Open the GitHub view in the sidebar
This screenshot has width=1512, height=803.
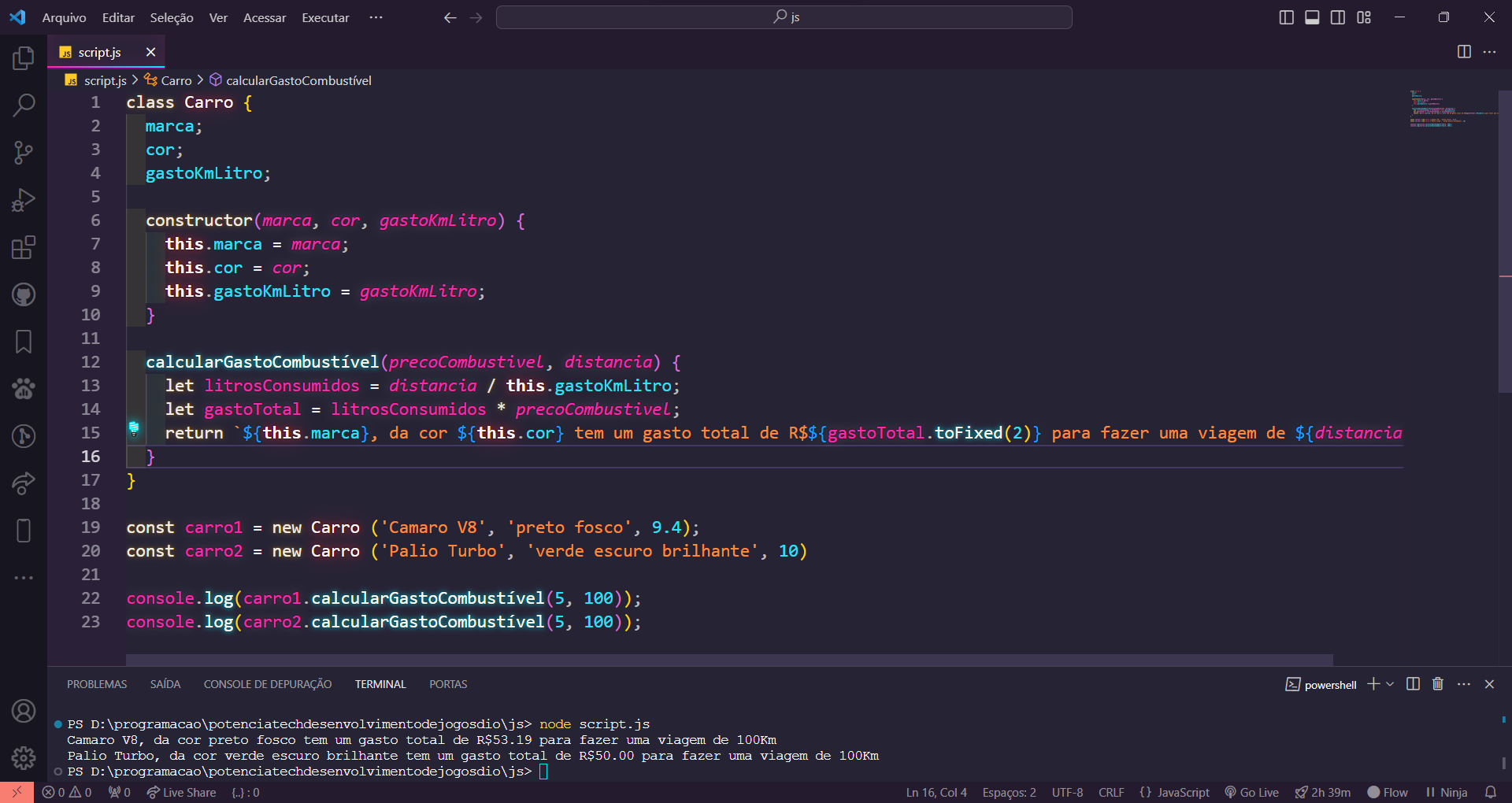point(24,294)
